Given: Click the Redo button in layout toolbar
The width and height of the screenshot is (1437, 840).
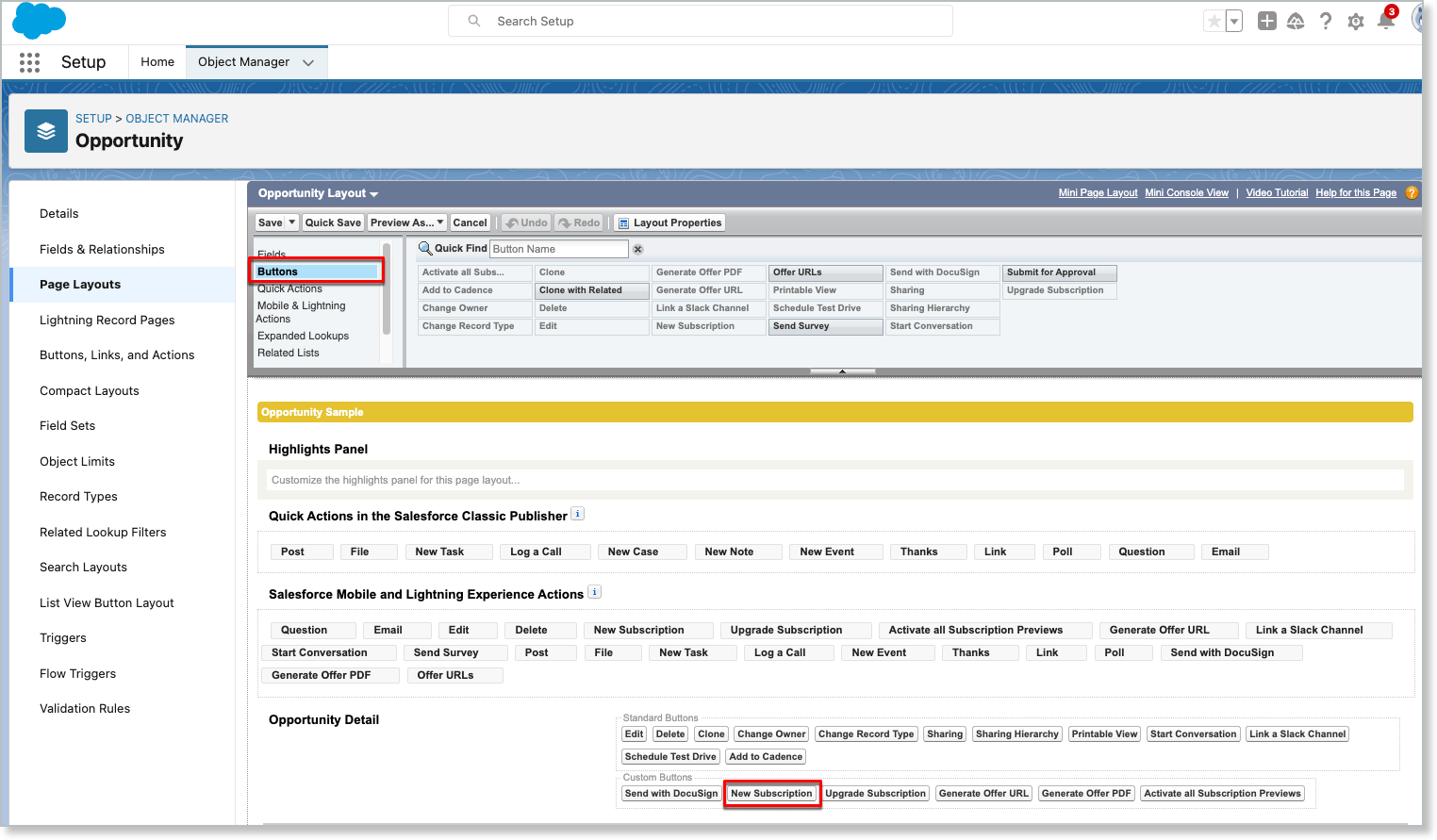Looking at the screenshot, I should [x=579, y=222].
